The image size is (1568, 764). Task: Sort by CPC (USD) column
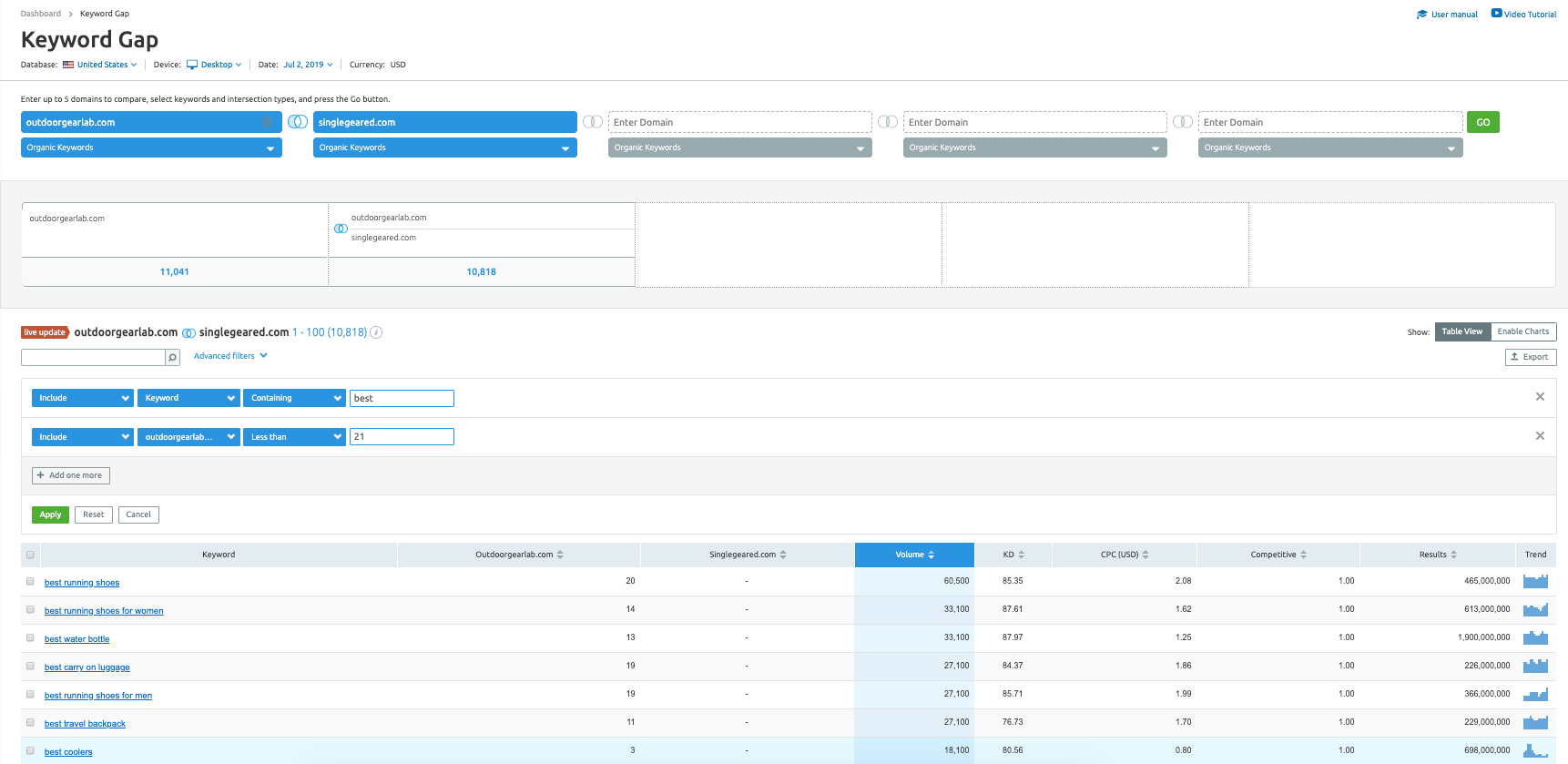click(x=1145, y=555)
